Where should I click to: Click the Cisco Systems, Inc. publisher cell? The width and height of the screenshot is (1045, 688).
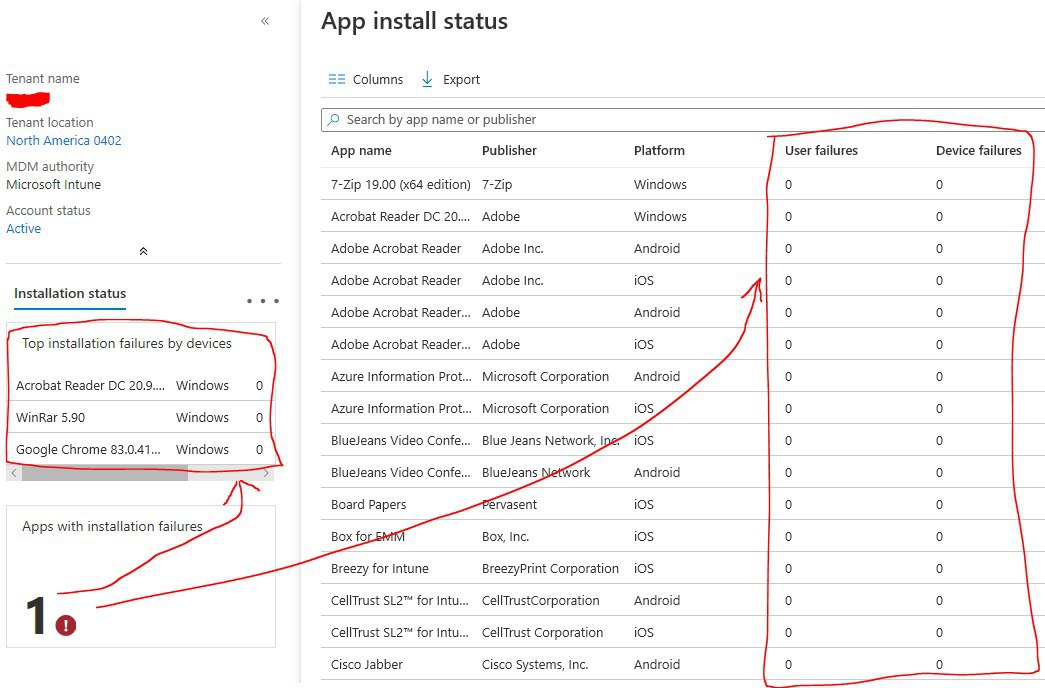click(534, 665)
